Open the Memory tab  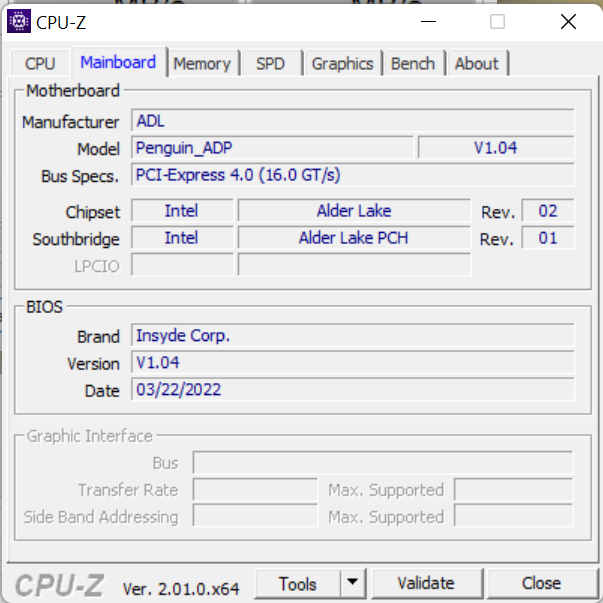(x=202, y=63)
